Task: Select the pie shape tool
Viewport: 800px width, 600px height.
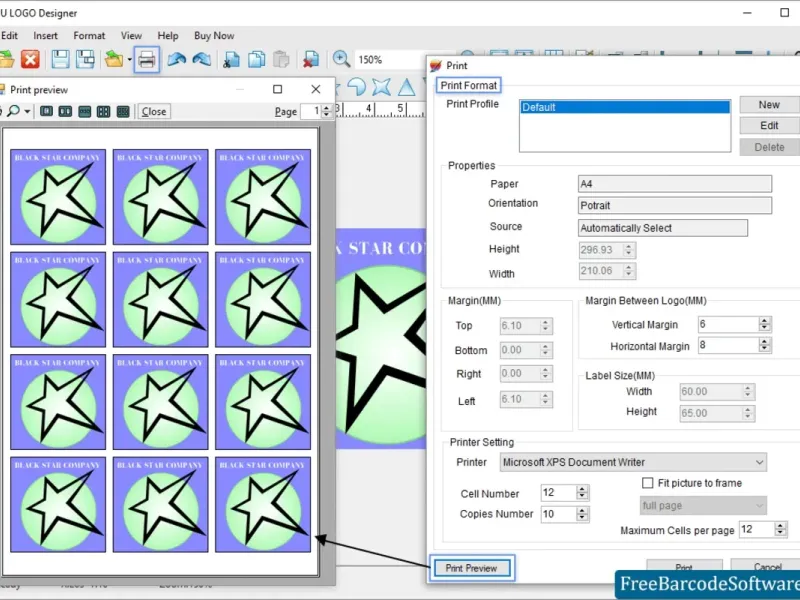Action: pyautogui.click(x=357, y=87)
